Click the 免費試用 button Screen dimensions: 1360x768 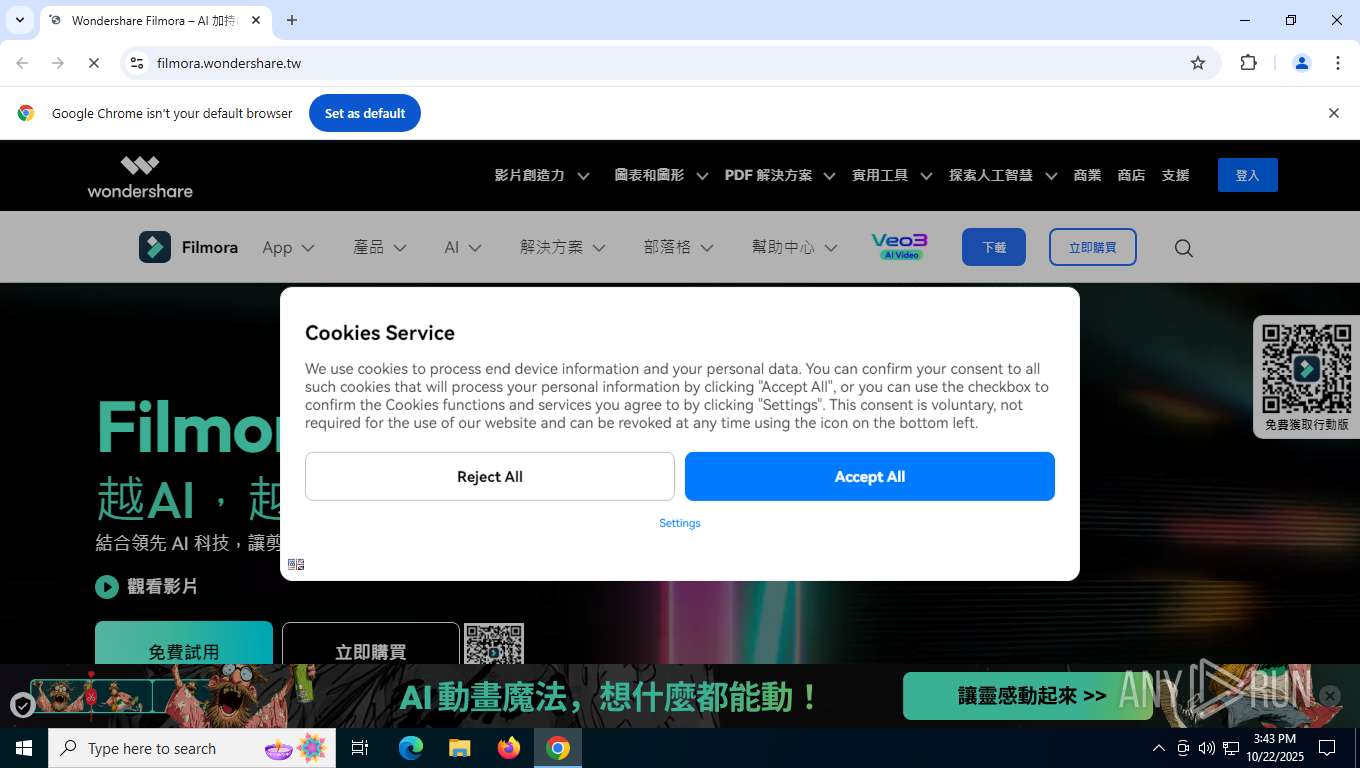(x=184, y=645)
